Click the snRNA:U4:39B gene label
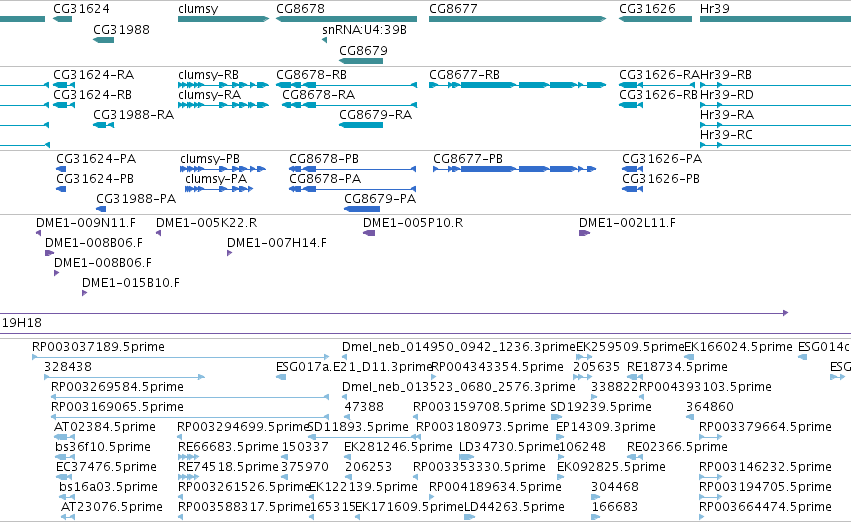The image size is (851, 522). tap(364, 30)
